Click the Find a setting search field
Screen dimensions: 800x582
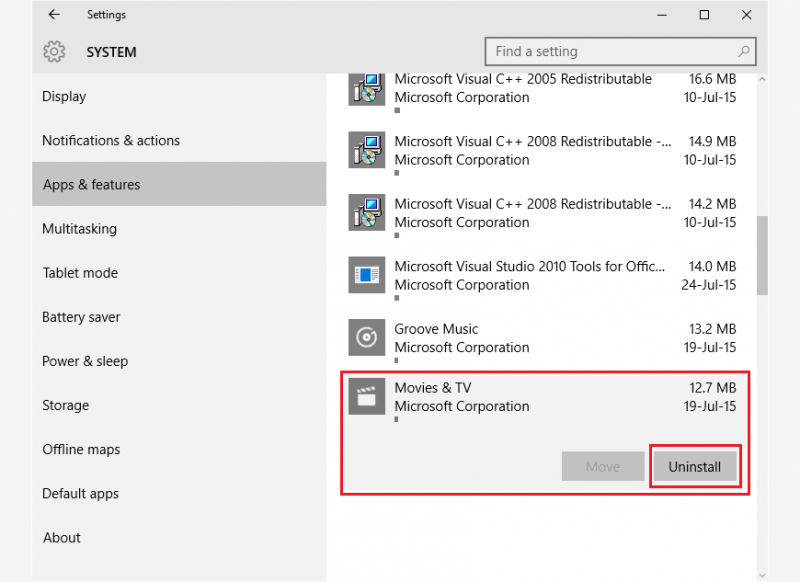pos(620,51)
